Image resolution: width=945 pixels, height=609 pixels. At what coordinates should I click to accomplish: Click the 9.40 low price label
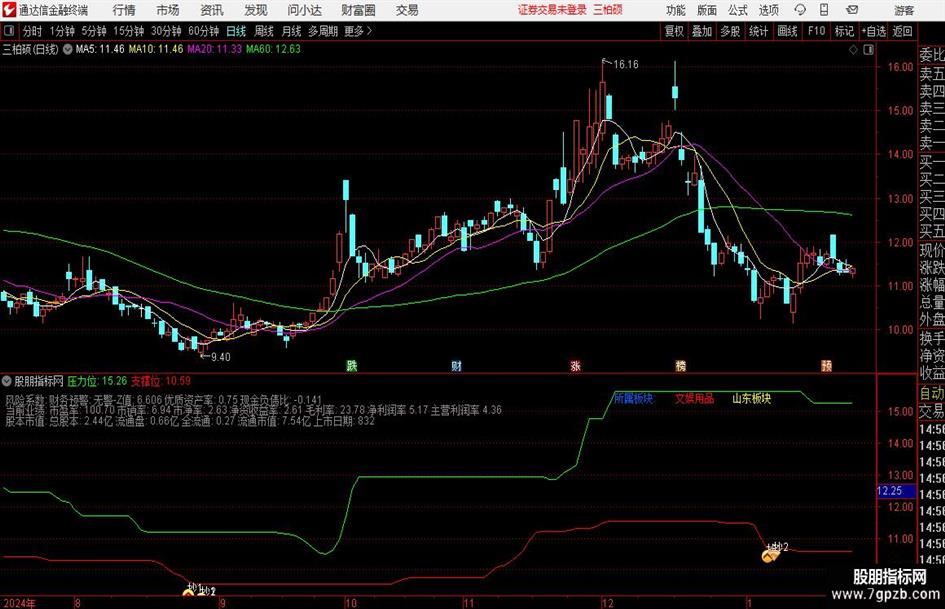coord(220,357)
